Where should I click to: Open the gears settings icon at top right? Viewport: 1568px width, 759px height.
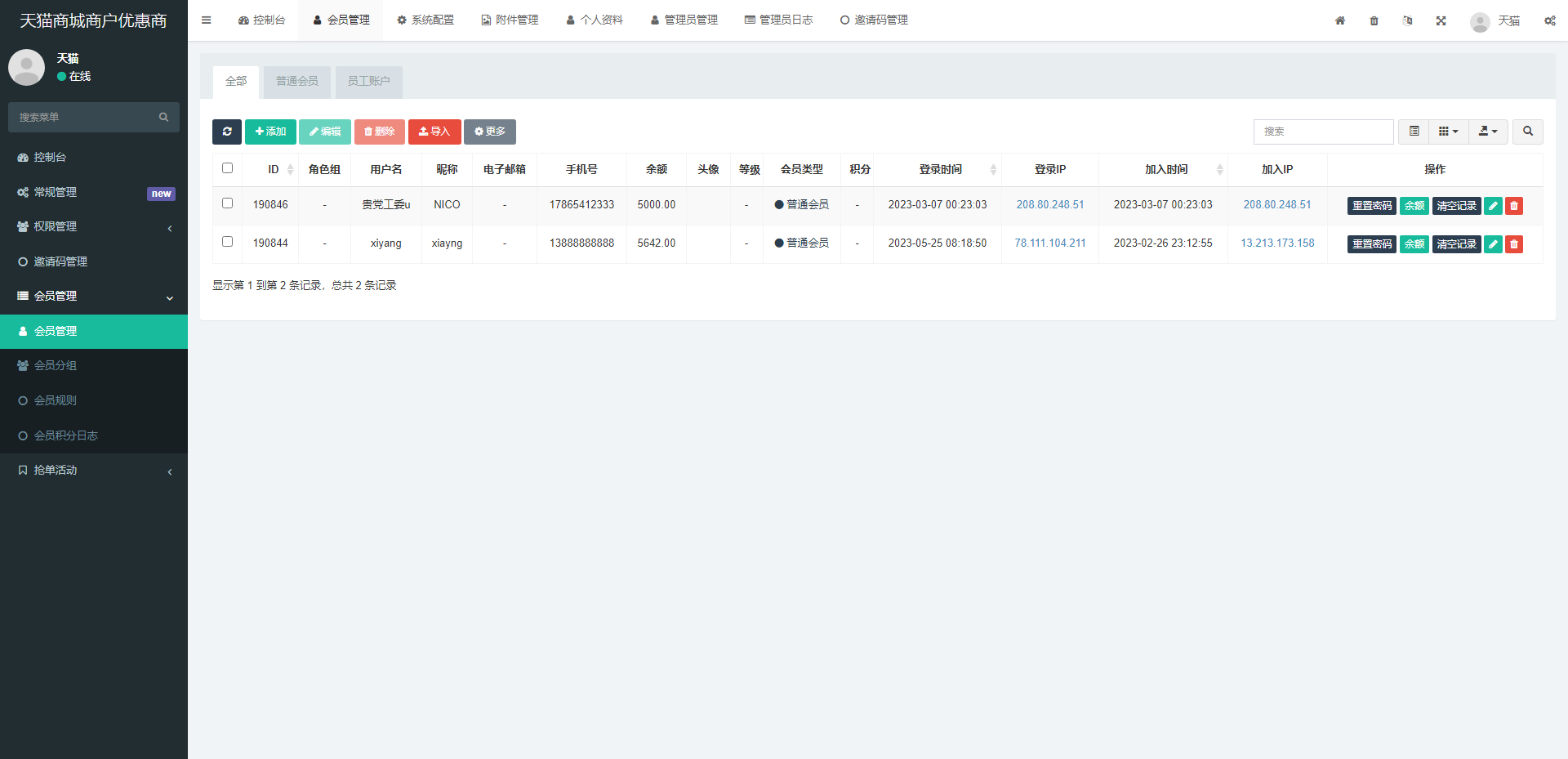pyautogui.click(x=1549, y=20)
